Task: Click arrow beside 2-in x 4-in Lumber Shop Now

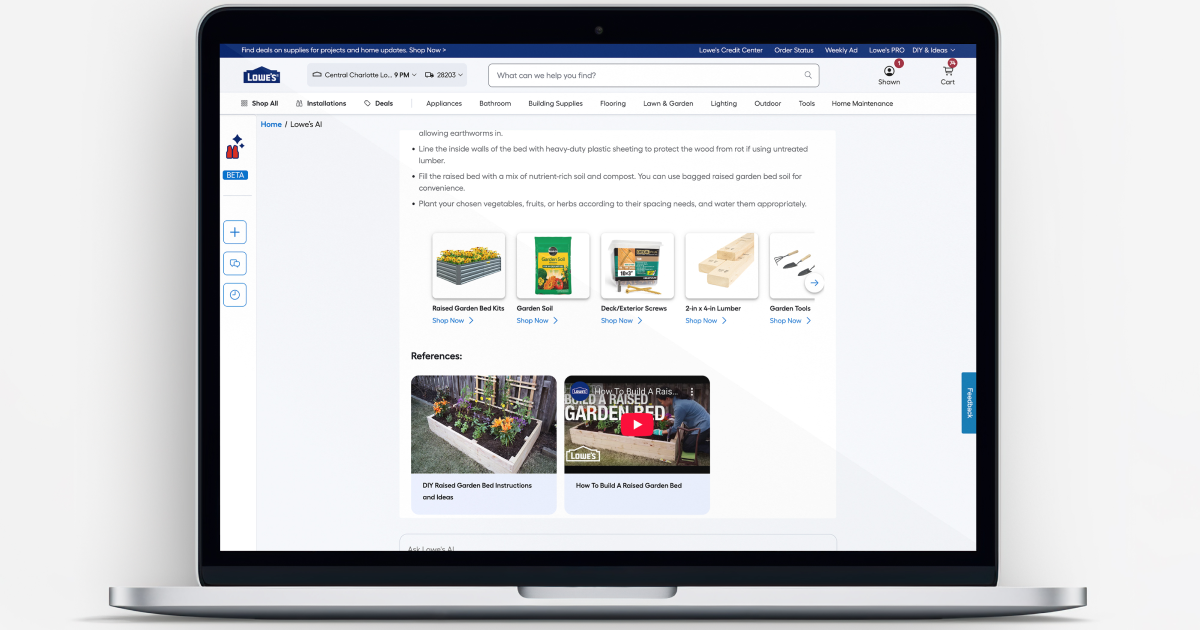Action: (724, 321)
